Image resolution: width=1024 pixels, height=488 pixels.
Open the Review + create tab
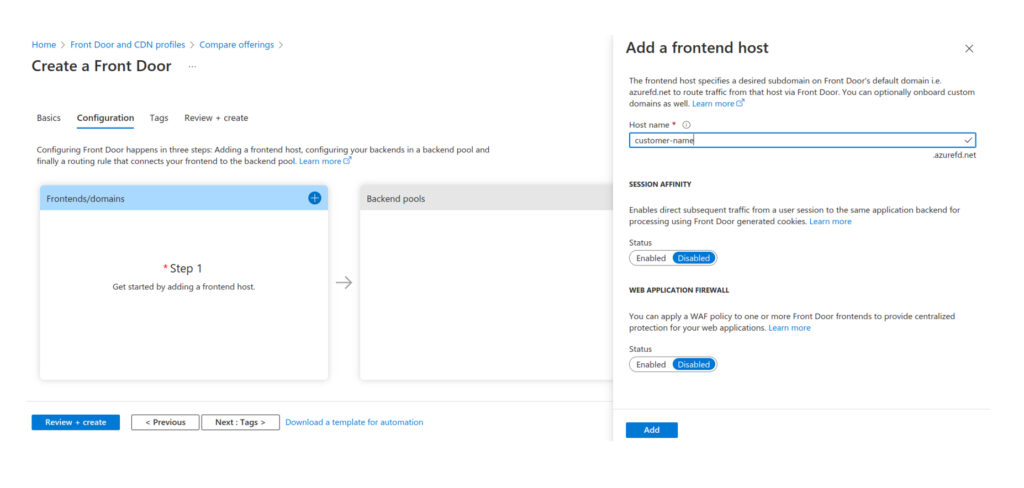pos(216,118)
